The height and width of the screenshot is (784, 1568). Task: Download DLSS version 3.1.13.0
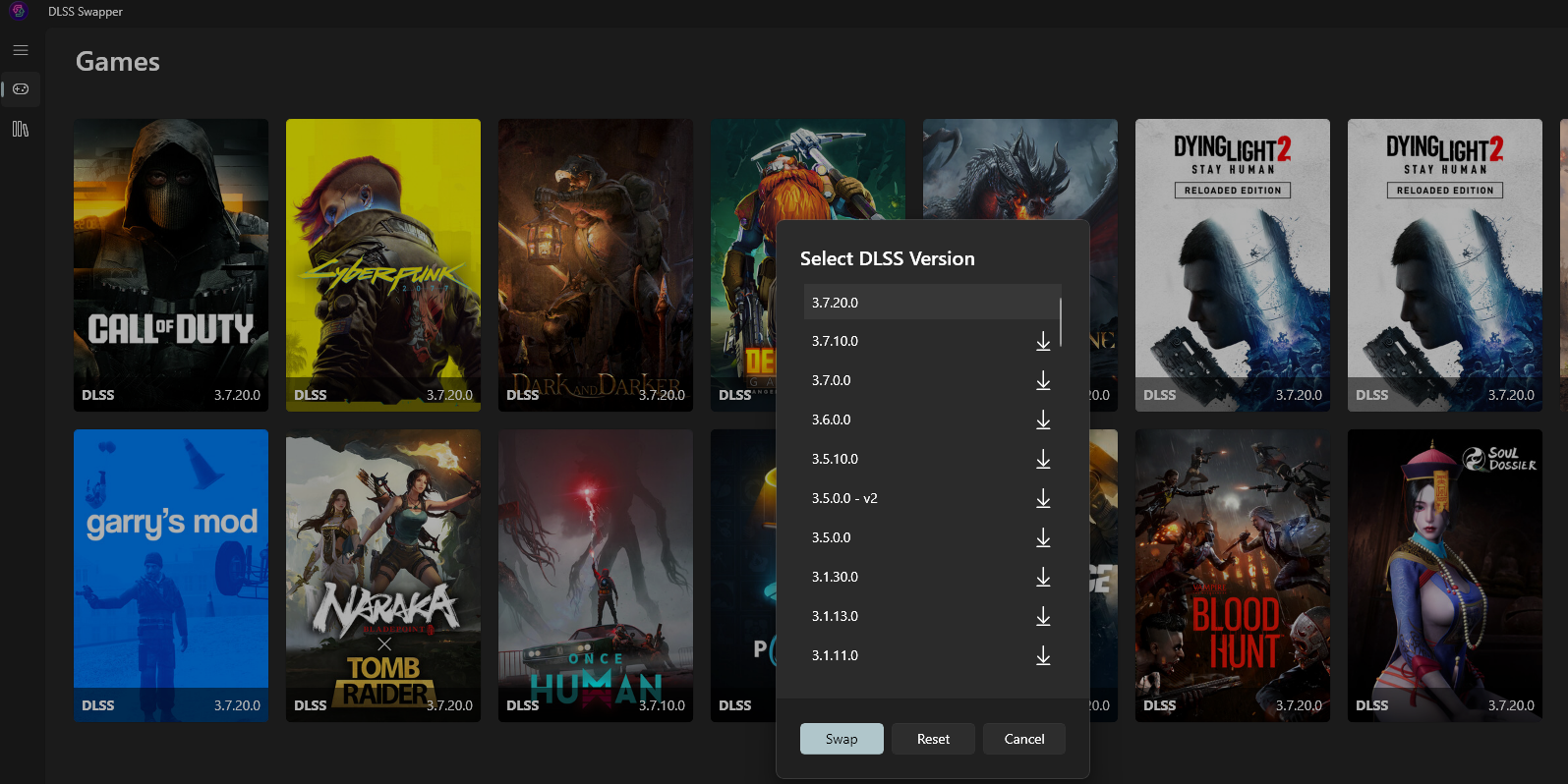point(1043,616)
